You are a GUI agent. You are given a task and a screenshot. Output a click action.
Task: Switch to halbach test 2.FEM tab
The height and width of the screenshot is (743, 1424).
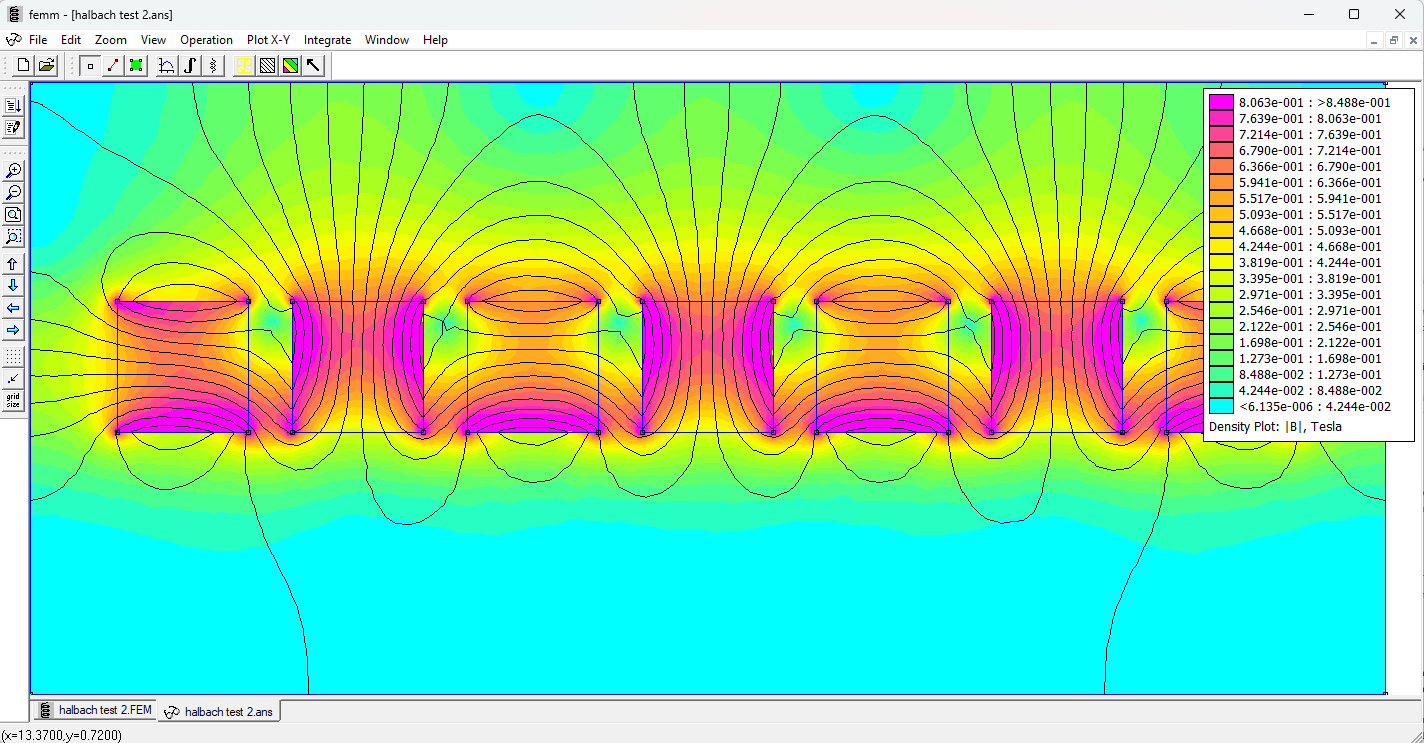pos(96,710)
